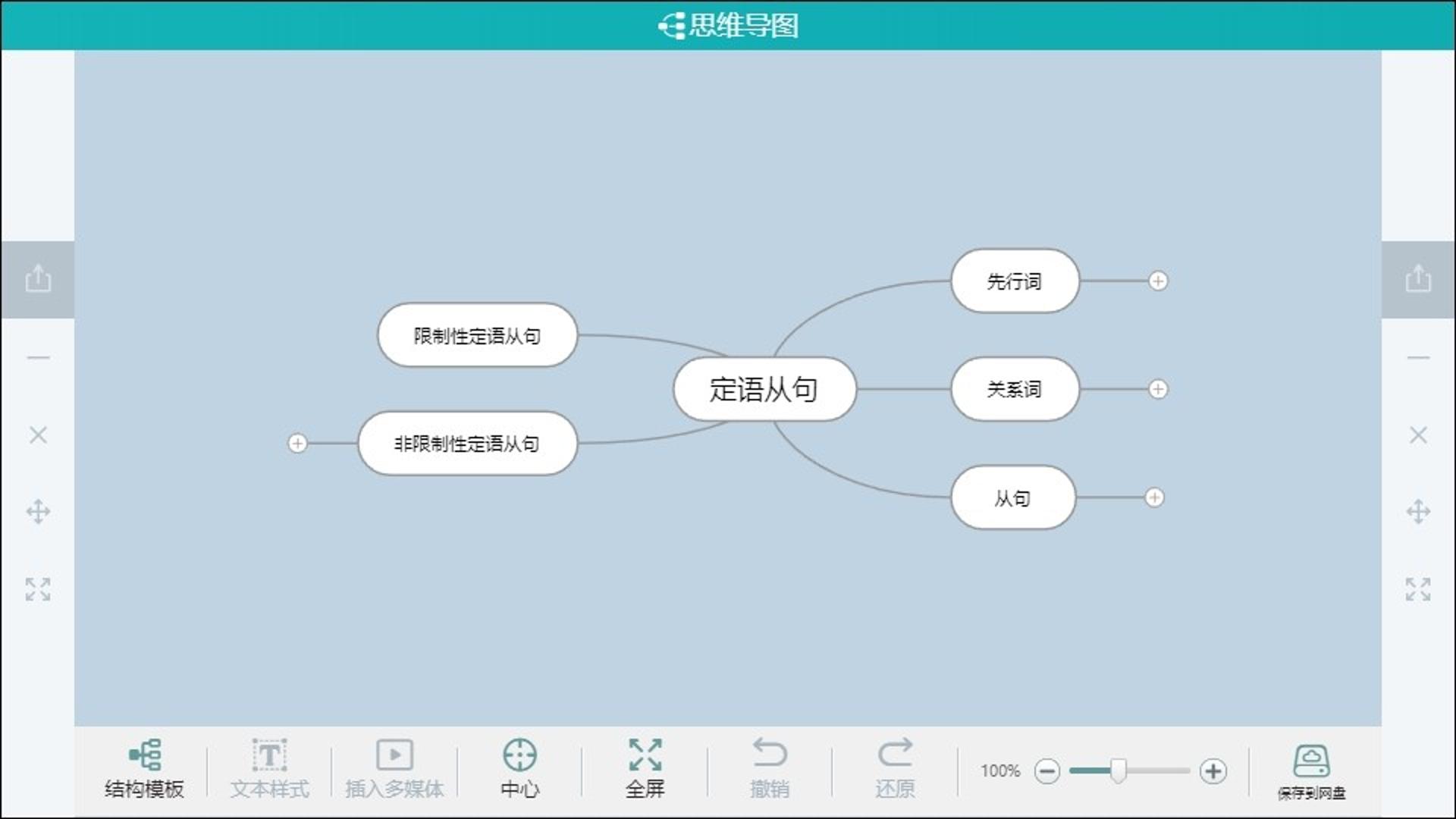Click the zoom slider handle
This screenshot has height=819, width=1456.
(x=1119, y=770)
